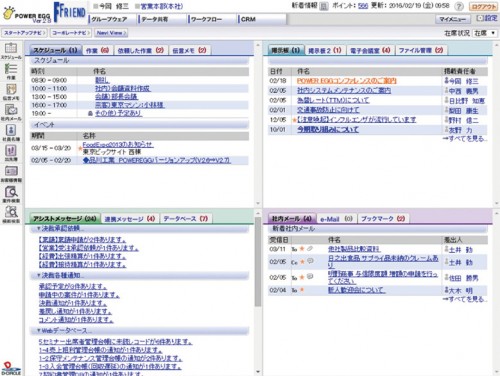This screenshot has height=376, width=500.
Task: Click the コーポレートナビ button
Action: pyautogui.click(x=71, y=33)
